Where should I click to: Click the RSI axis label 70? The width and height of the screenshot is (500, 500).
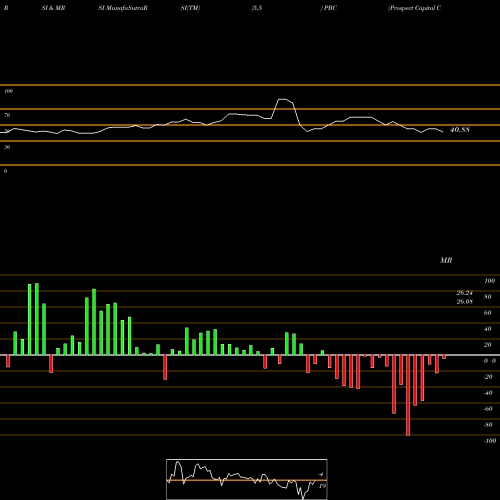coord(7,115)
